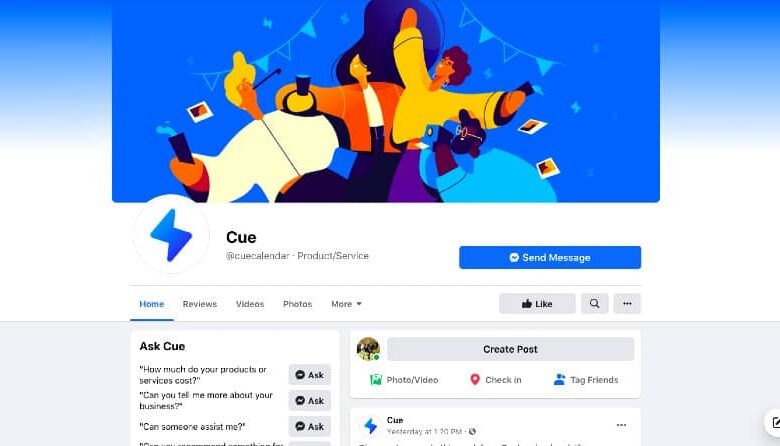The image size is (780, 446).
Task: Click the Cue post avatar icon
Action: pyautogui.click(x=370, y=426)
